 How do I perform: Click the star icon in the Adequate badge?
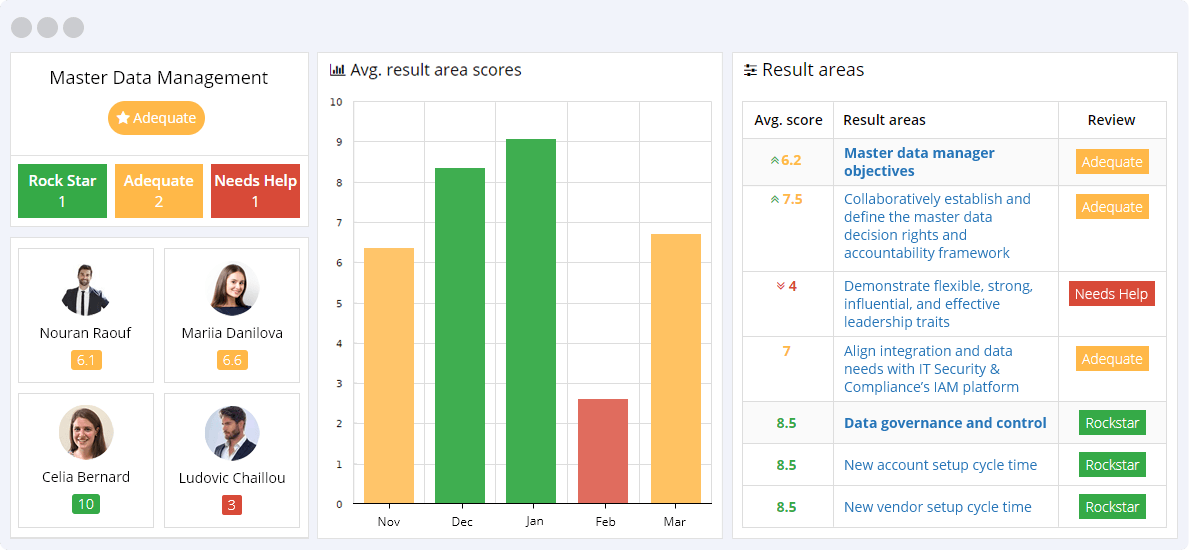[x=123, y=118]
